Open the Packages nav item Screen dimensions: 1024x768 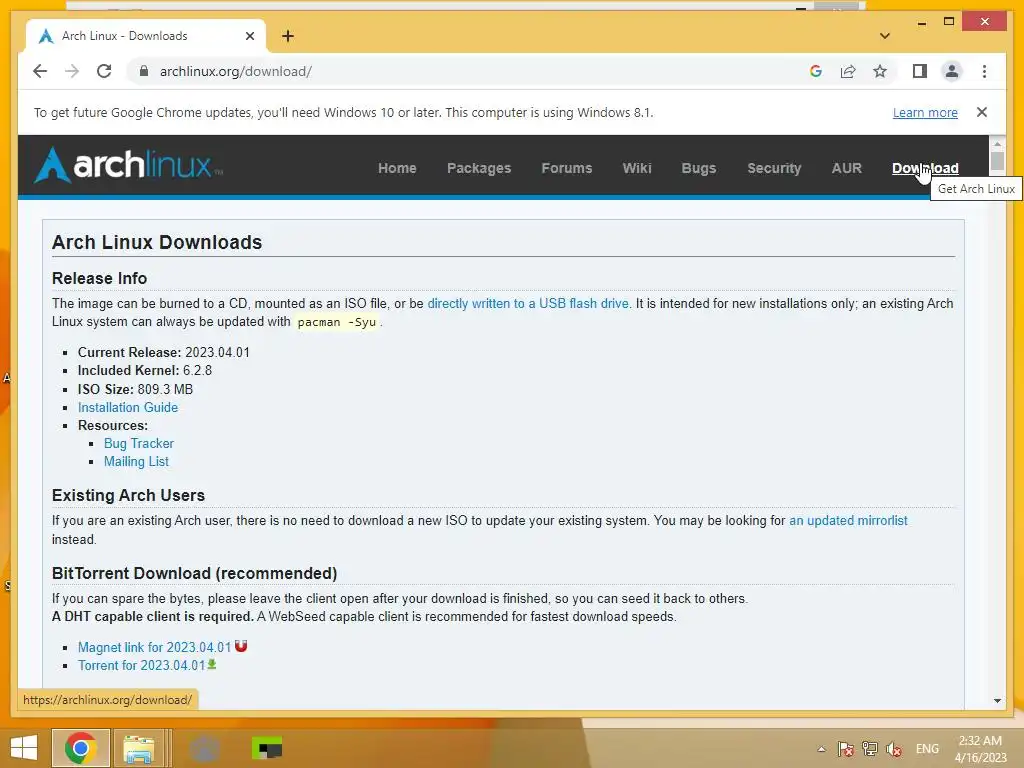[479, 168]
